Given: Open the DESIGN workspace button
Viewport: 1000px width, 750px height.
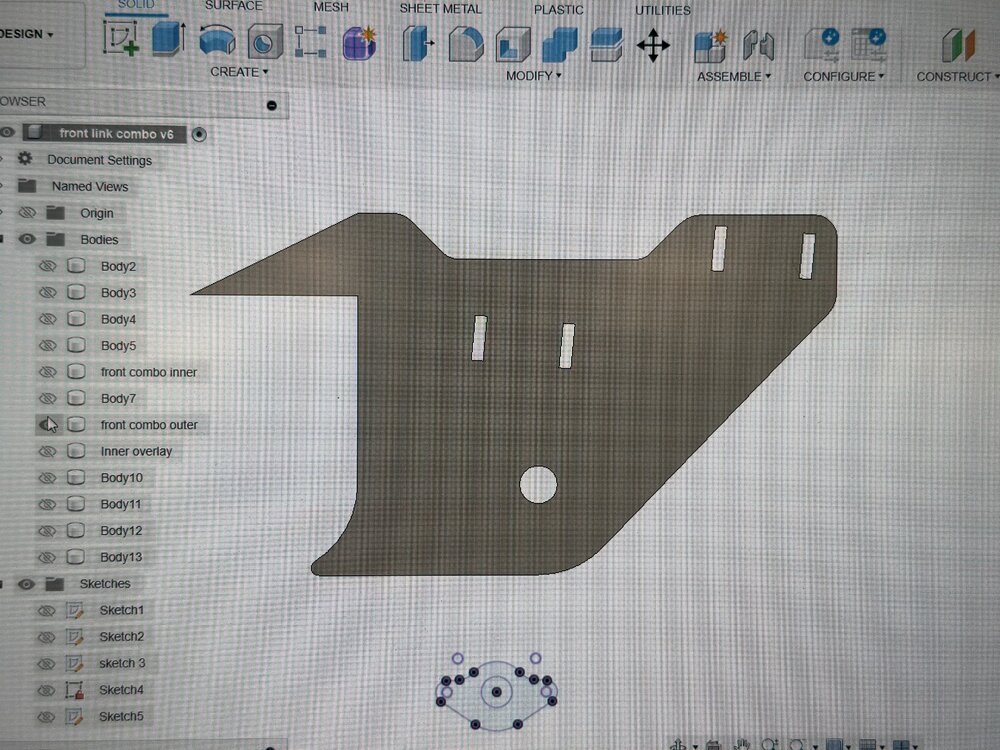Looking at the screenshot, I should (x=27, y=34).
